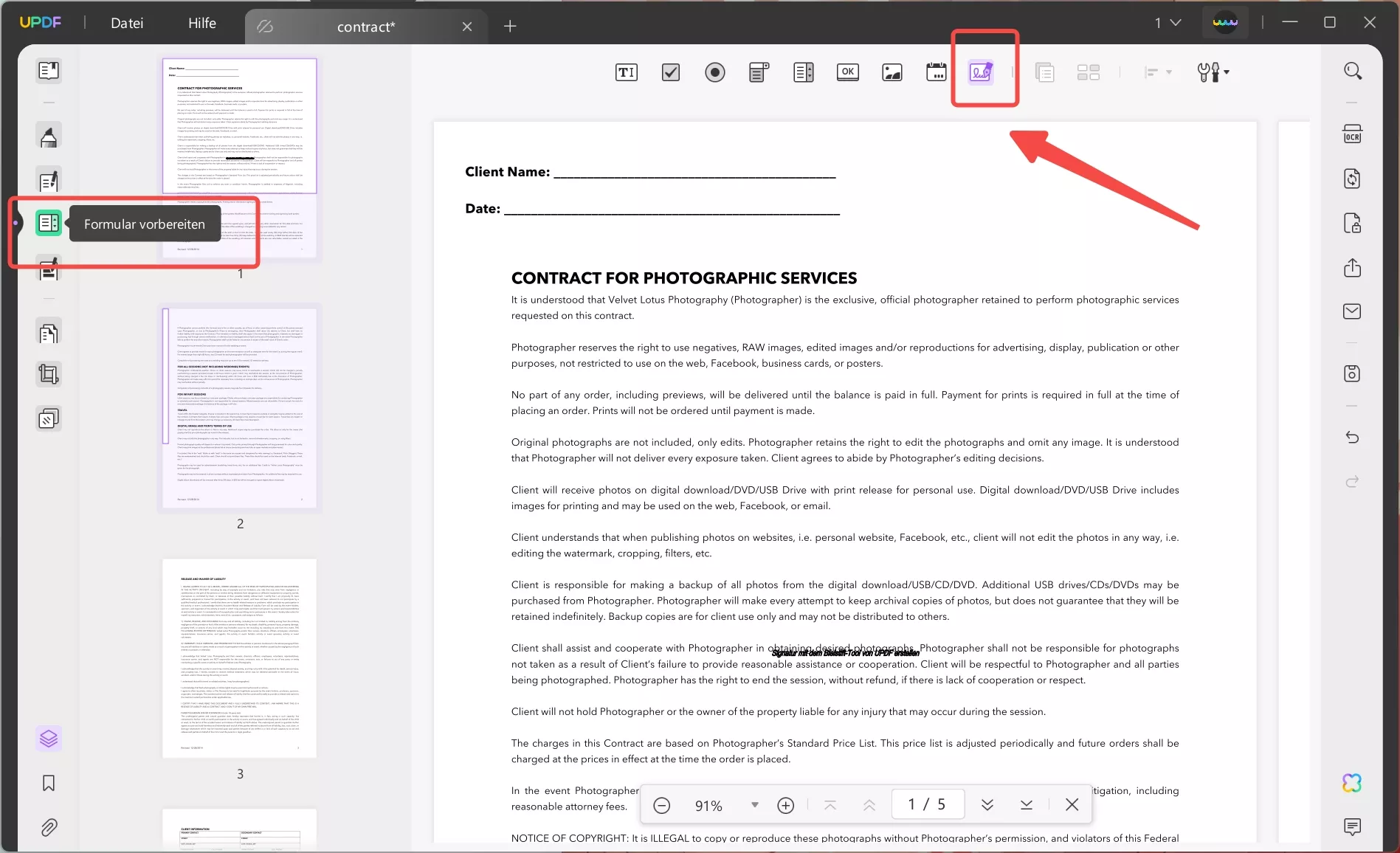Close the page navigation bar

1072,804
